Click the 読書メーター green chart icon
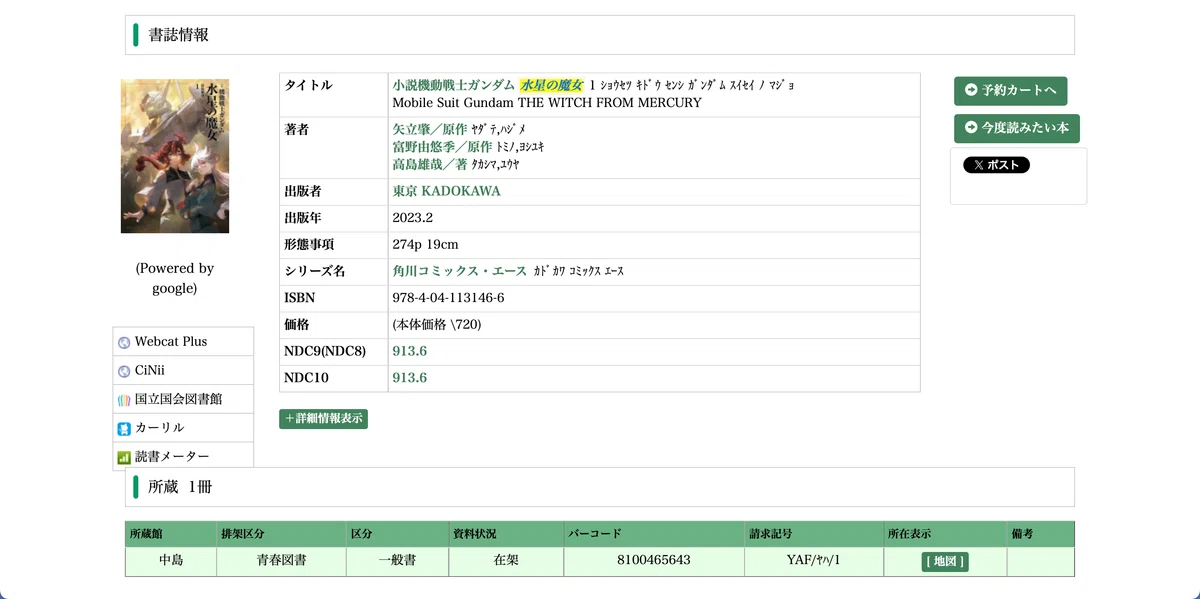Screen dimensions: 1200x599 (124, 457)
